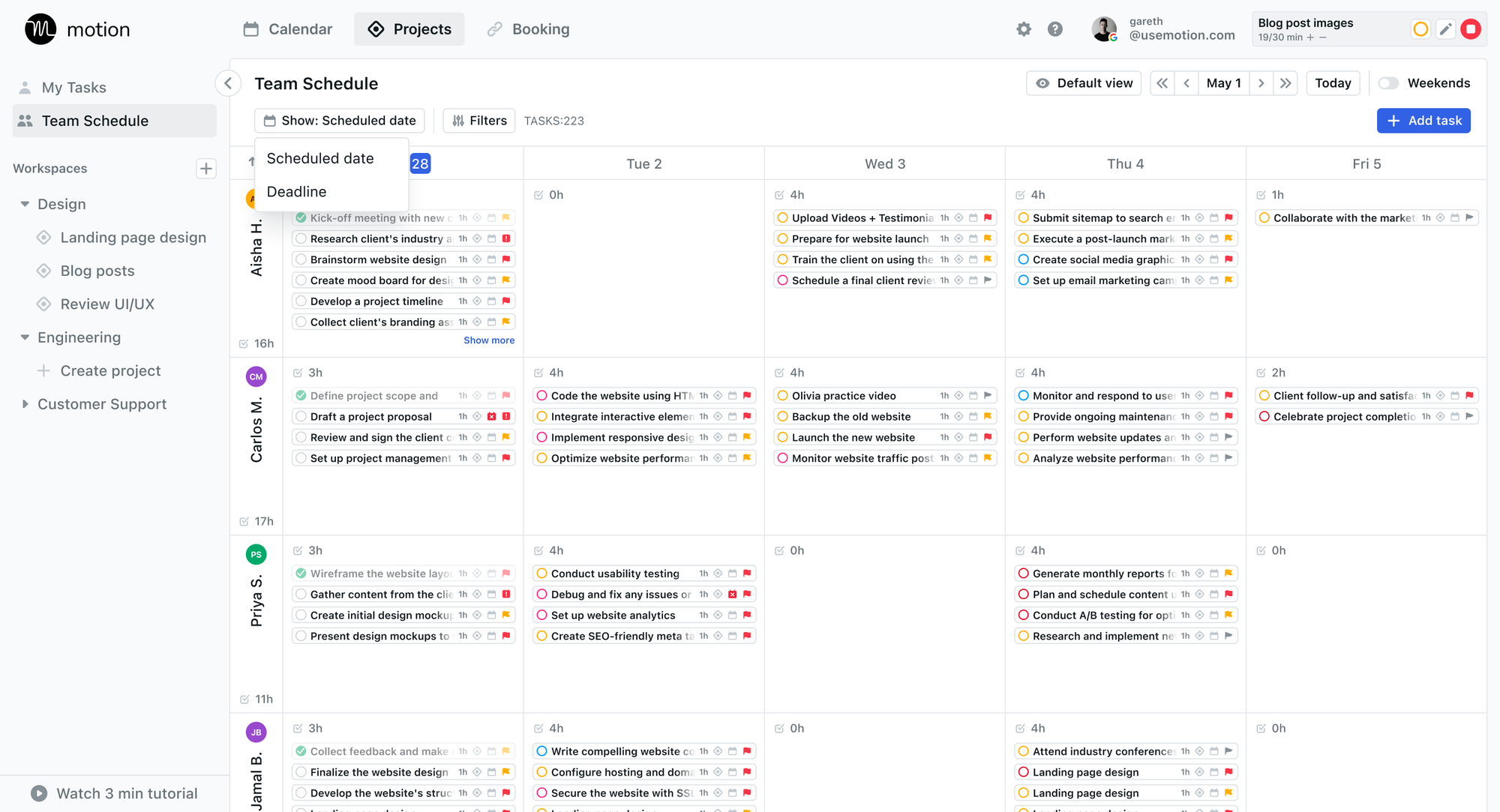This screenshot has width=1500, height=812.
Task: Select Deadline from the Show menu
Action: click(x=297, y=192)
